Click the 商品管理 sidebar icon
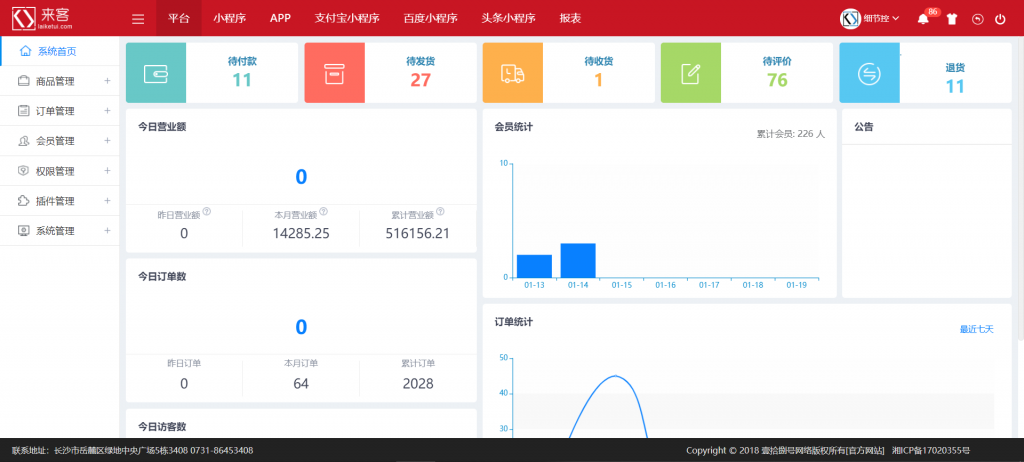 coord(24,81)
